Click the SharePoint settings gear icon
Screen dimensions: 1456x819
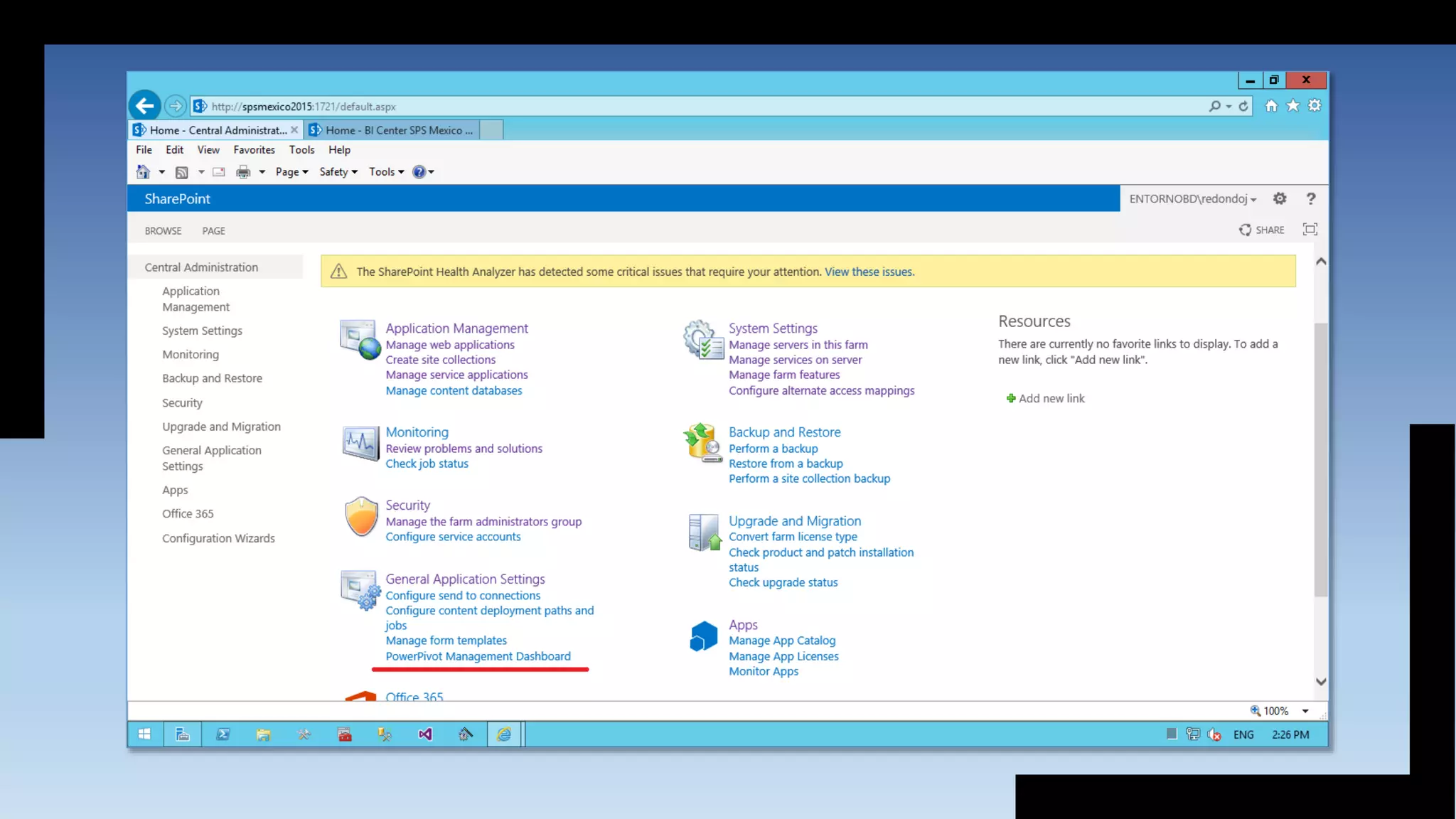pyautogui.click(x=1280, y=198)
